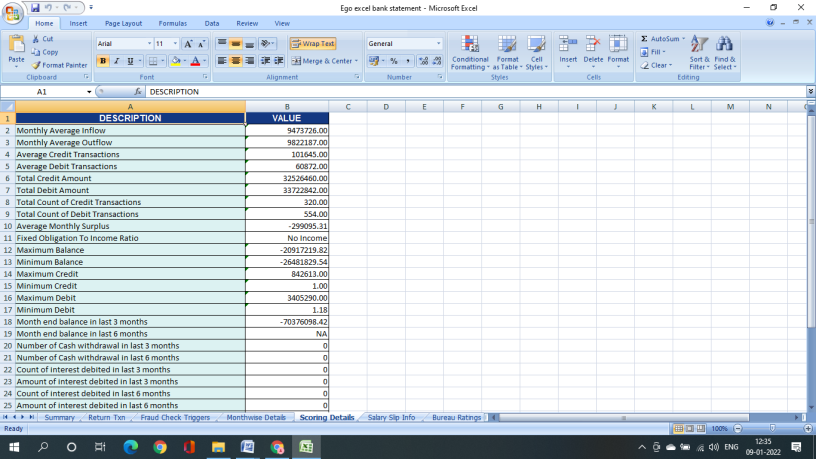Toggle Italic formatting
The image size is (816, 459).
116,61
